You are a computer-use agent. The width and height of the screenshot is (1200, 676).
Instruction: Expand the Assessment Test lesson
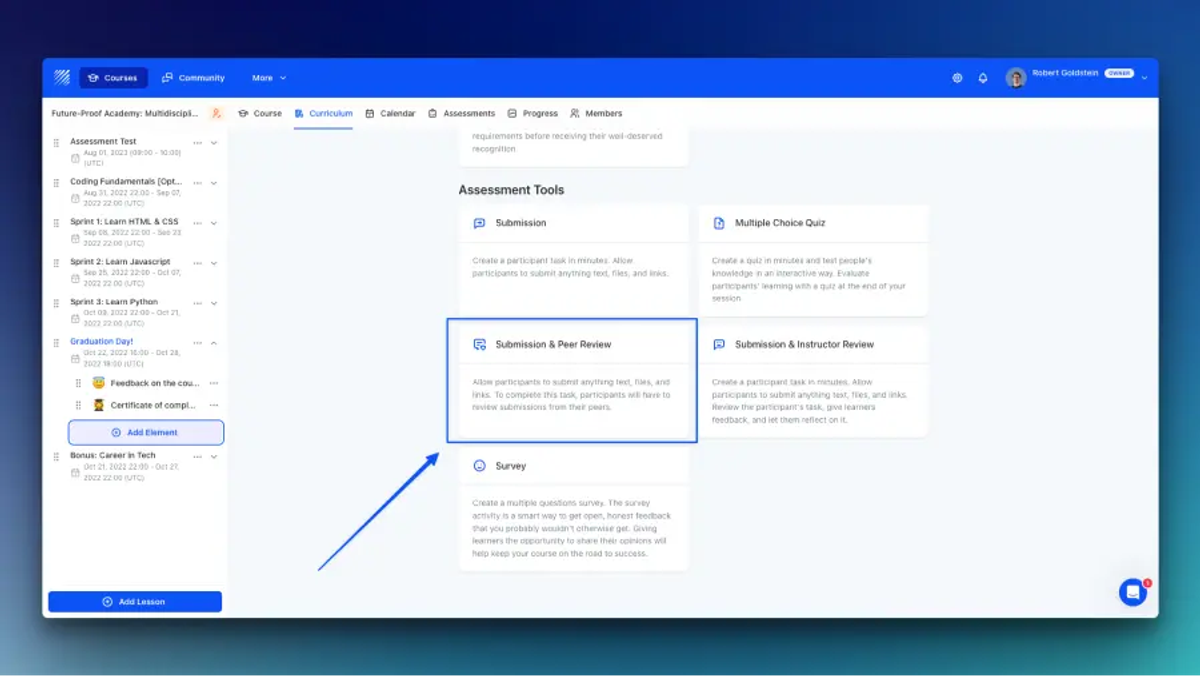pos(214,143)
